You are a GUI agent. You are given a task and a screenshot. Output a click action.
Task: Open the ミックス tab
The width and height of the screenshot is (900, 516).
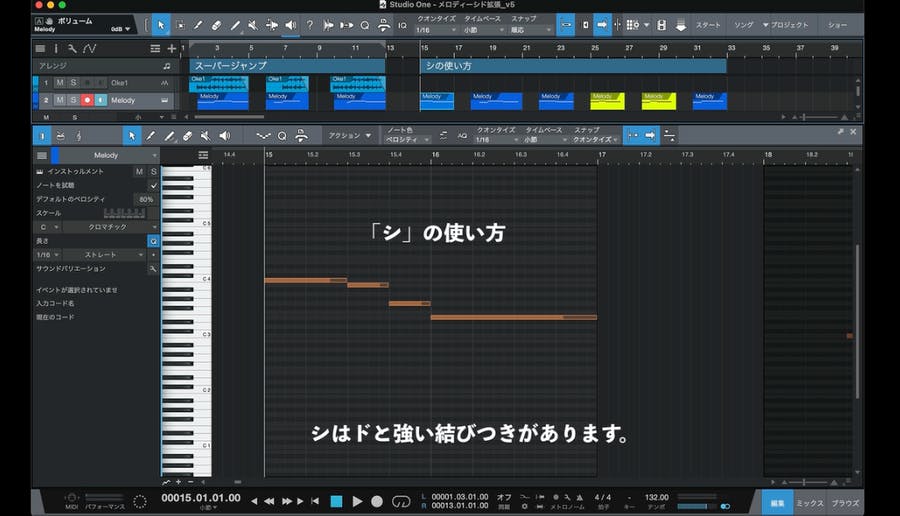(809, 503)
